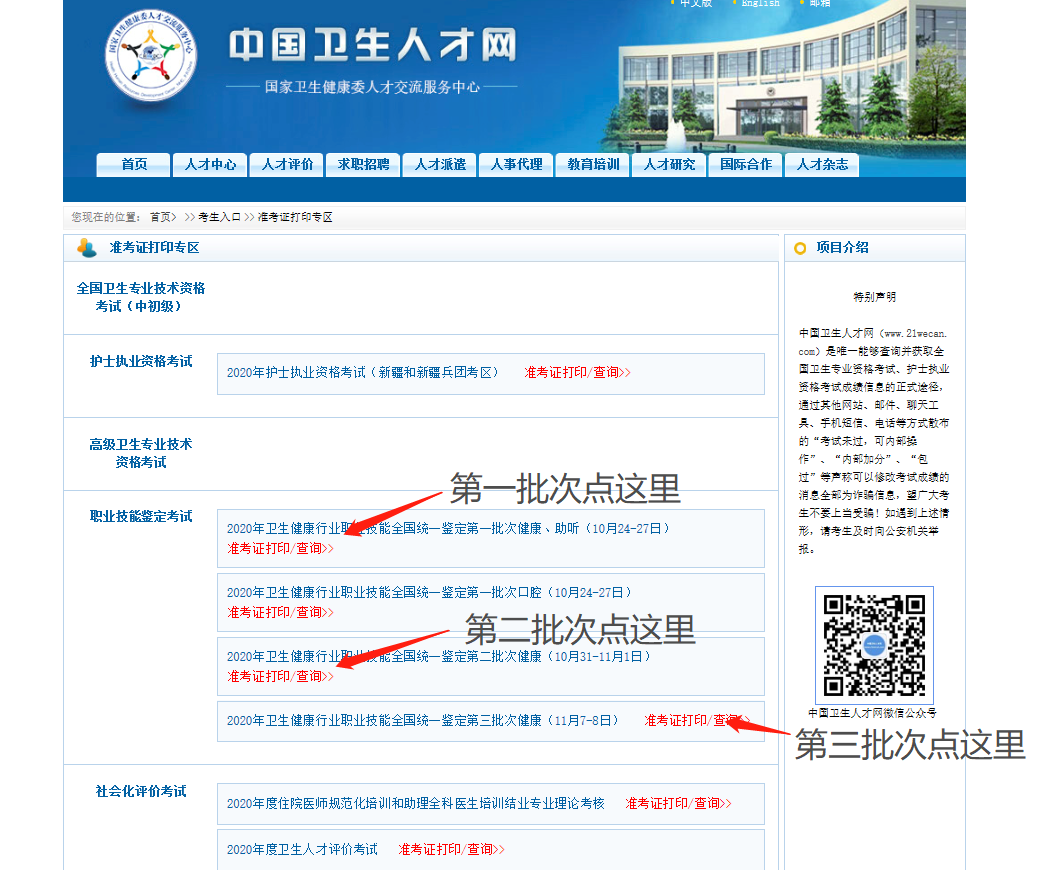
Task: Click the 首页 breadcrumb link
Action: point(163,217)
